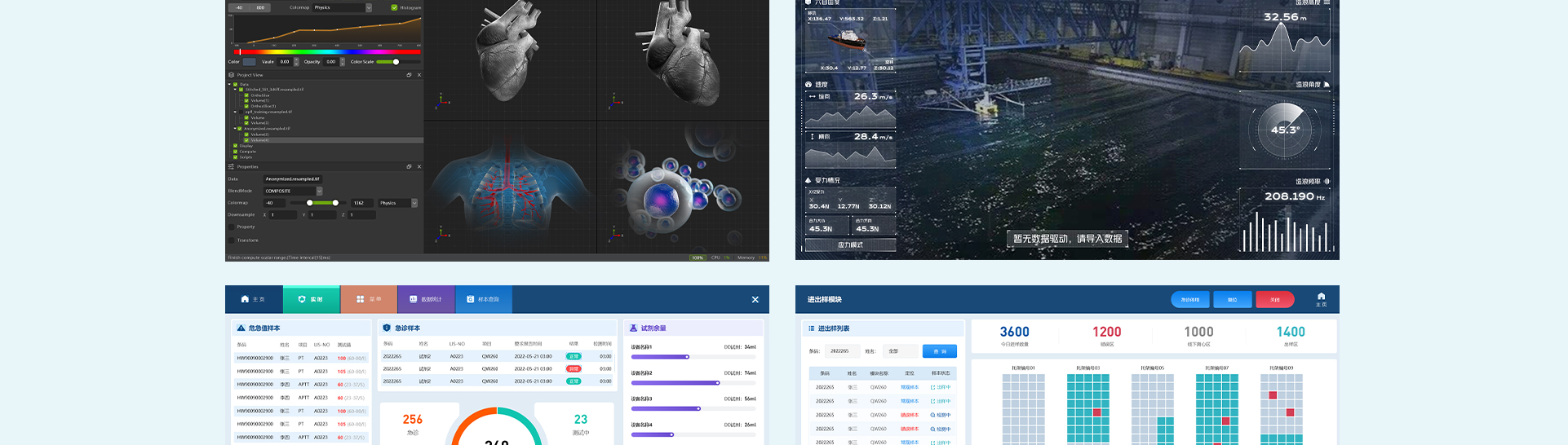Open the purple 数据统计 tab
1568x445 pixels.
coord(426,299)
